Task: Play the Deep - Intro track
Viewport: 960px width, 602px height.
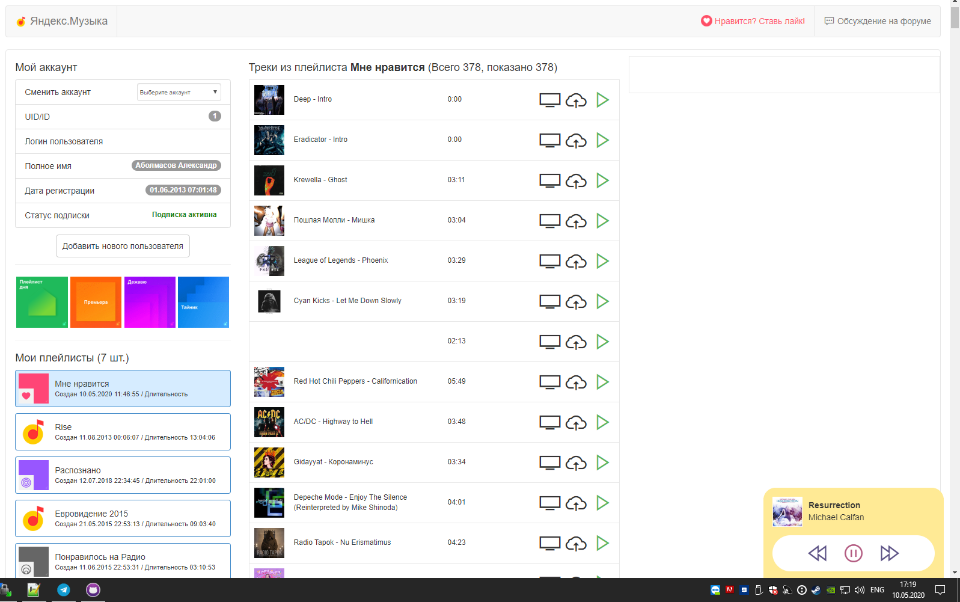Action: point(602,100)
